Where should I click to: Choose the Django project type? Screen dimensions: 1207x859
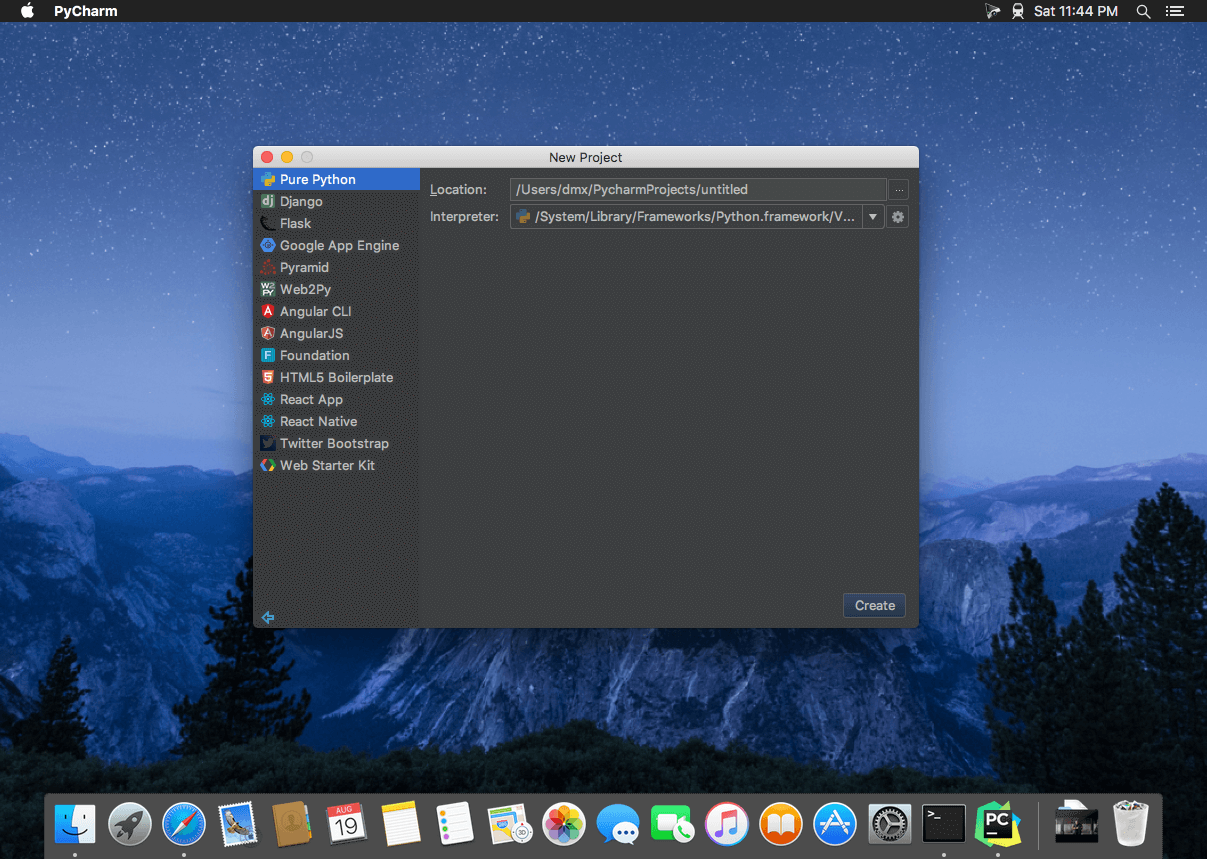[336, 201]
